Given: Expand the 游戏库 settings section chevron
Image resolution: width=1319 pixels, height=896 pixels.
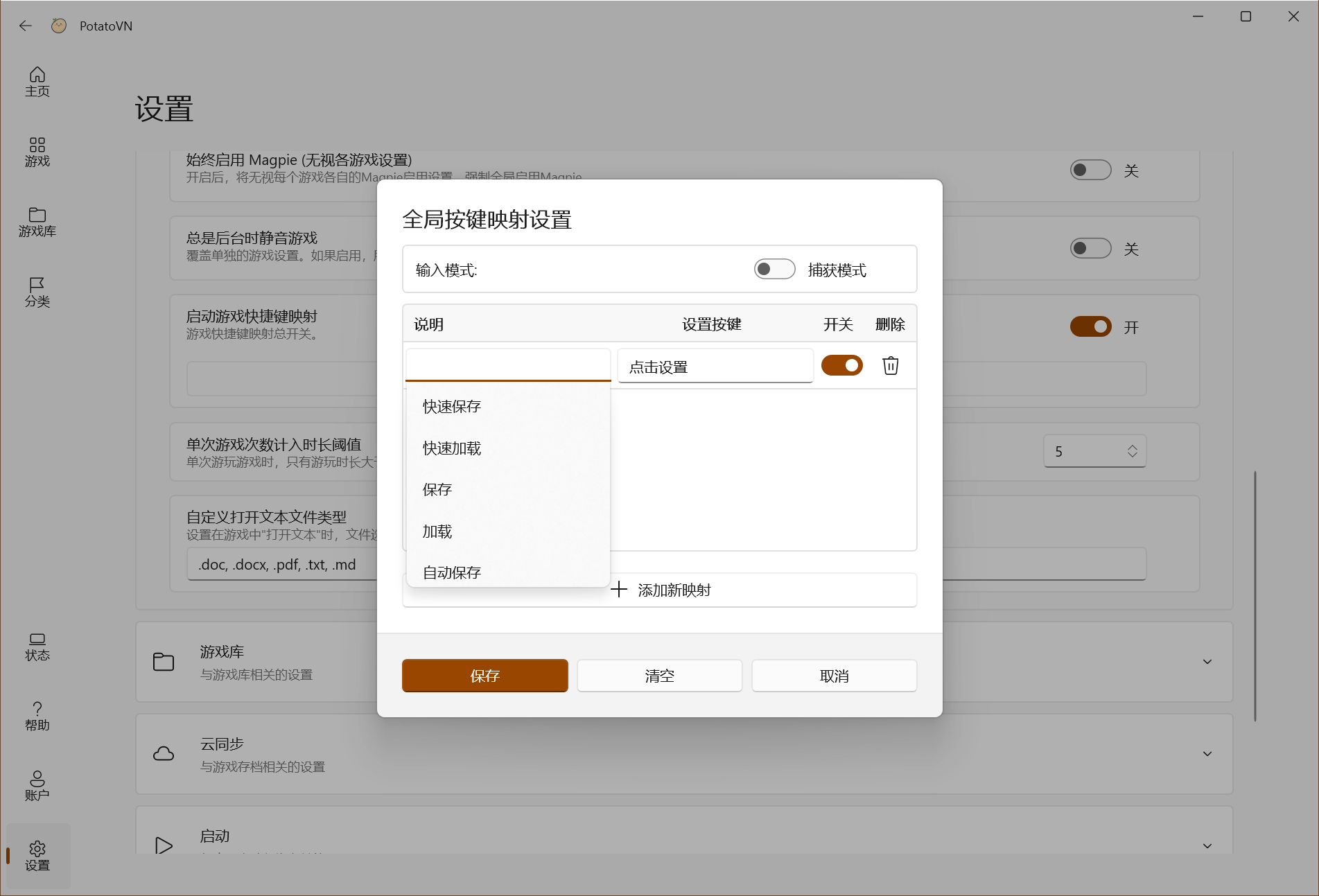Looking at the screenshot, I should click(x=1207, y=662).
